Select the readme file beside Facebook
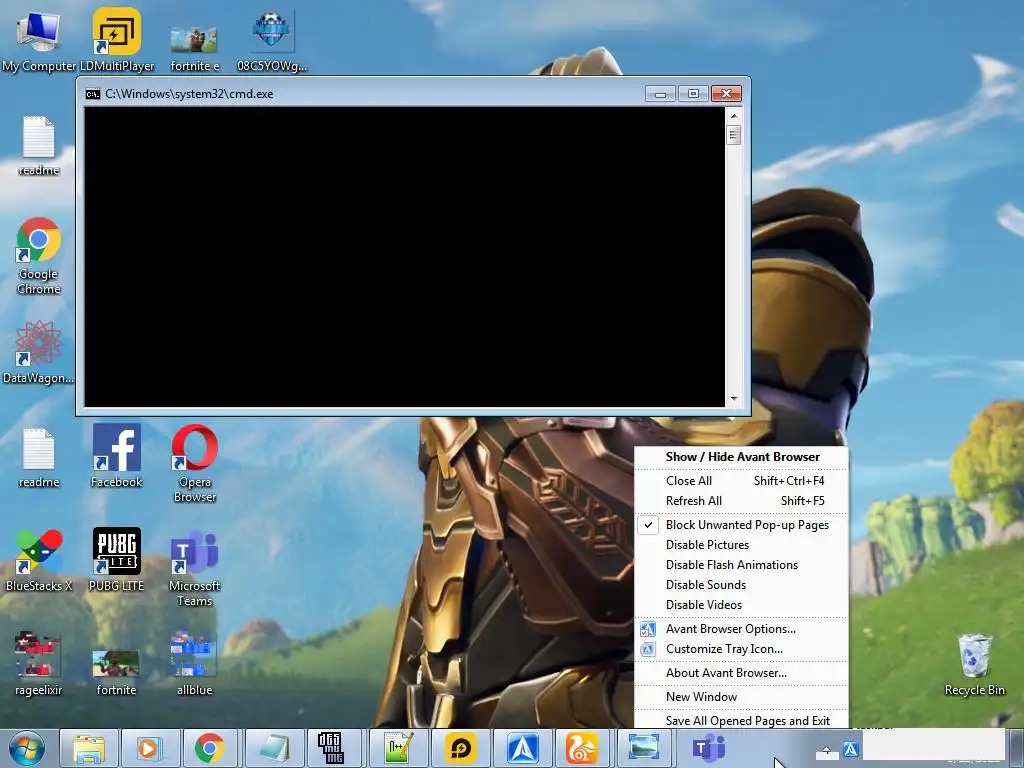 pos(39,458)
